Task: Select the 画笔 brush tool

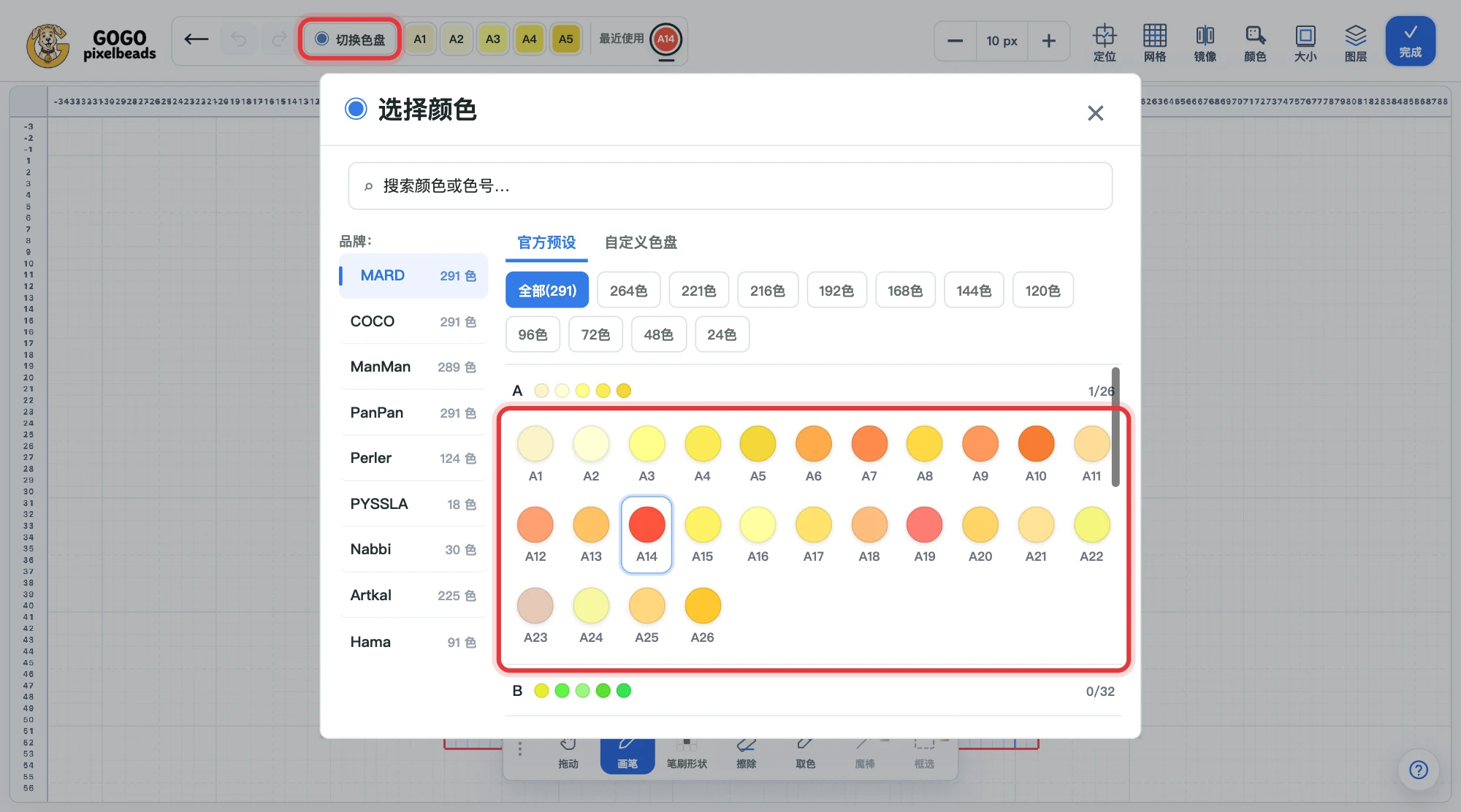Action: (x=627, y=756)
